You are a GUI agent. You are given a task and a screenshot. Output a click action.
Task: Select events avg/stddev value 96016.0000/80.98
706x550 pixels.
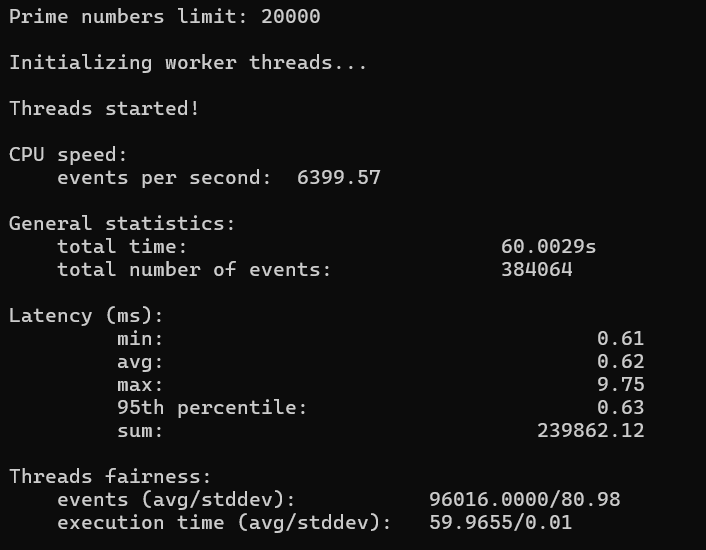tap(525, 500)
